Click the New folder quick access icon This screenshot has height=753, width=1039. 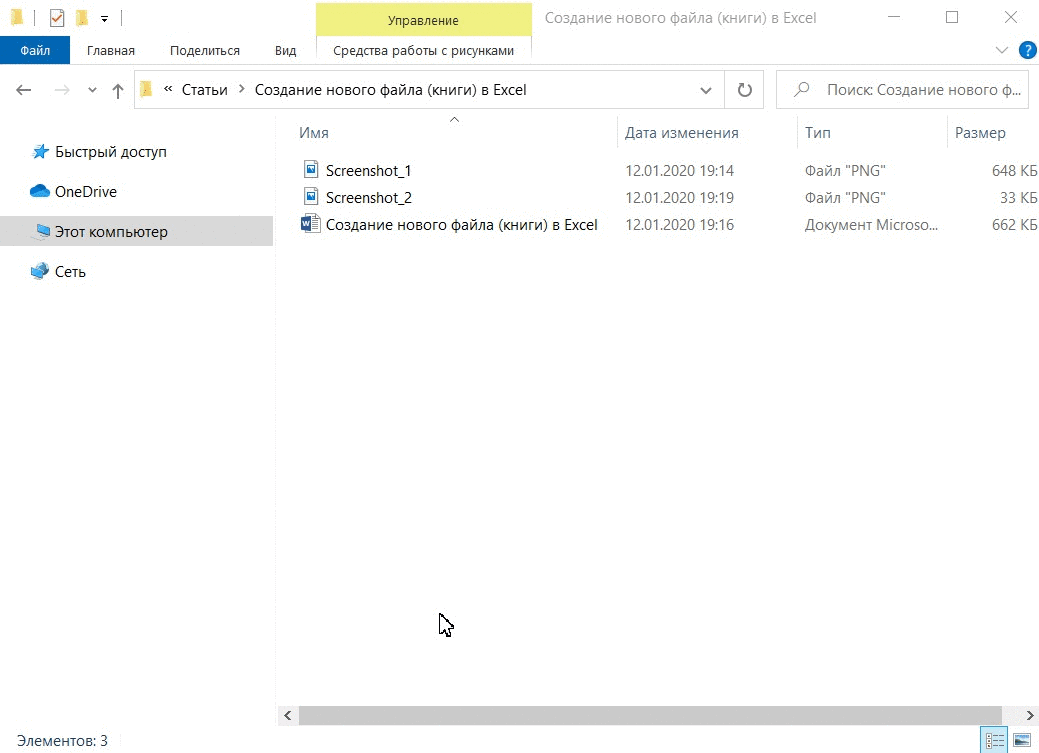point(82,18)
